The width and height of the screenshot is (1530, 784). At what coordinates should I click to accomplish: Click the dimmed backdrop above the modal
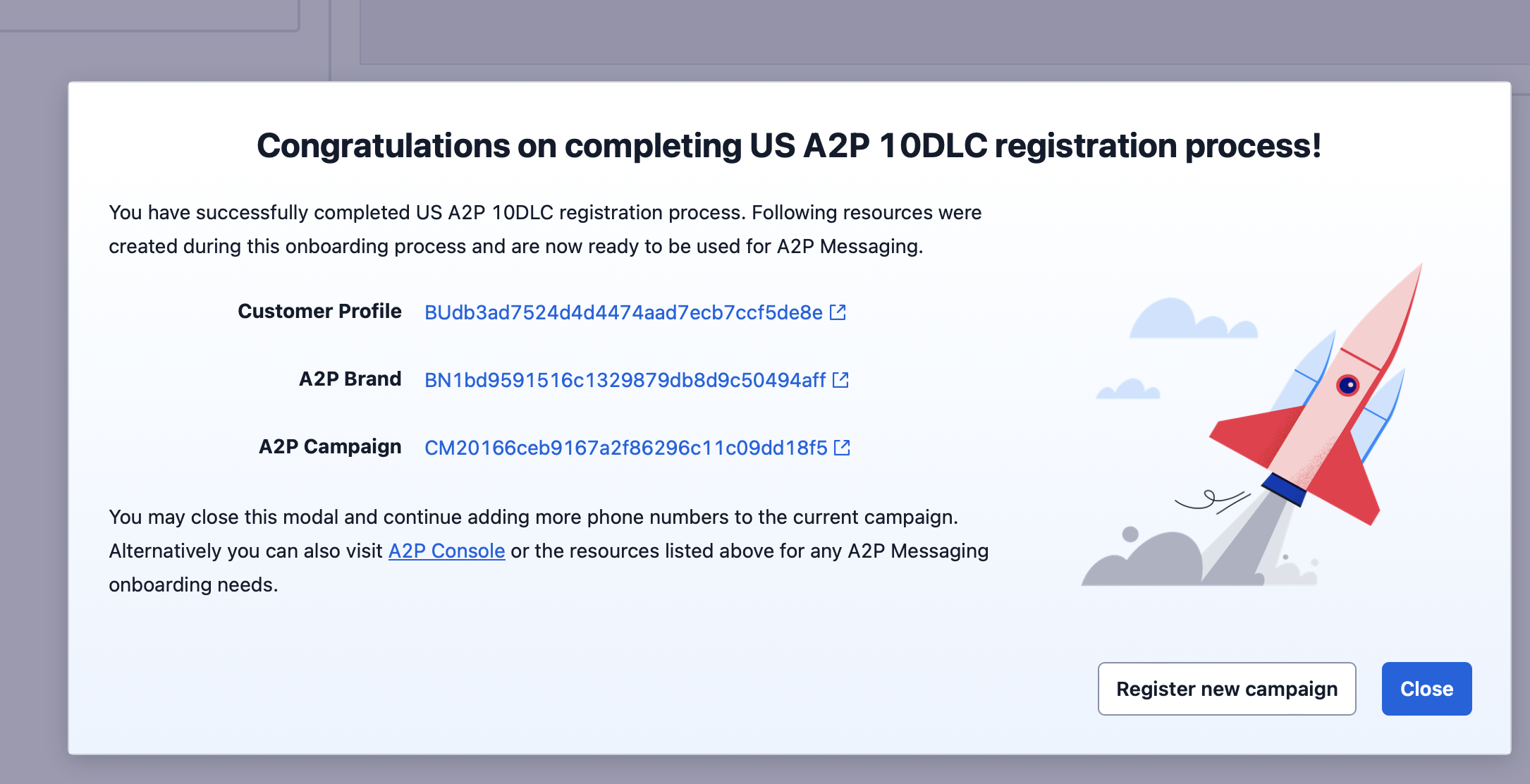(917, 32)
